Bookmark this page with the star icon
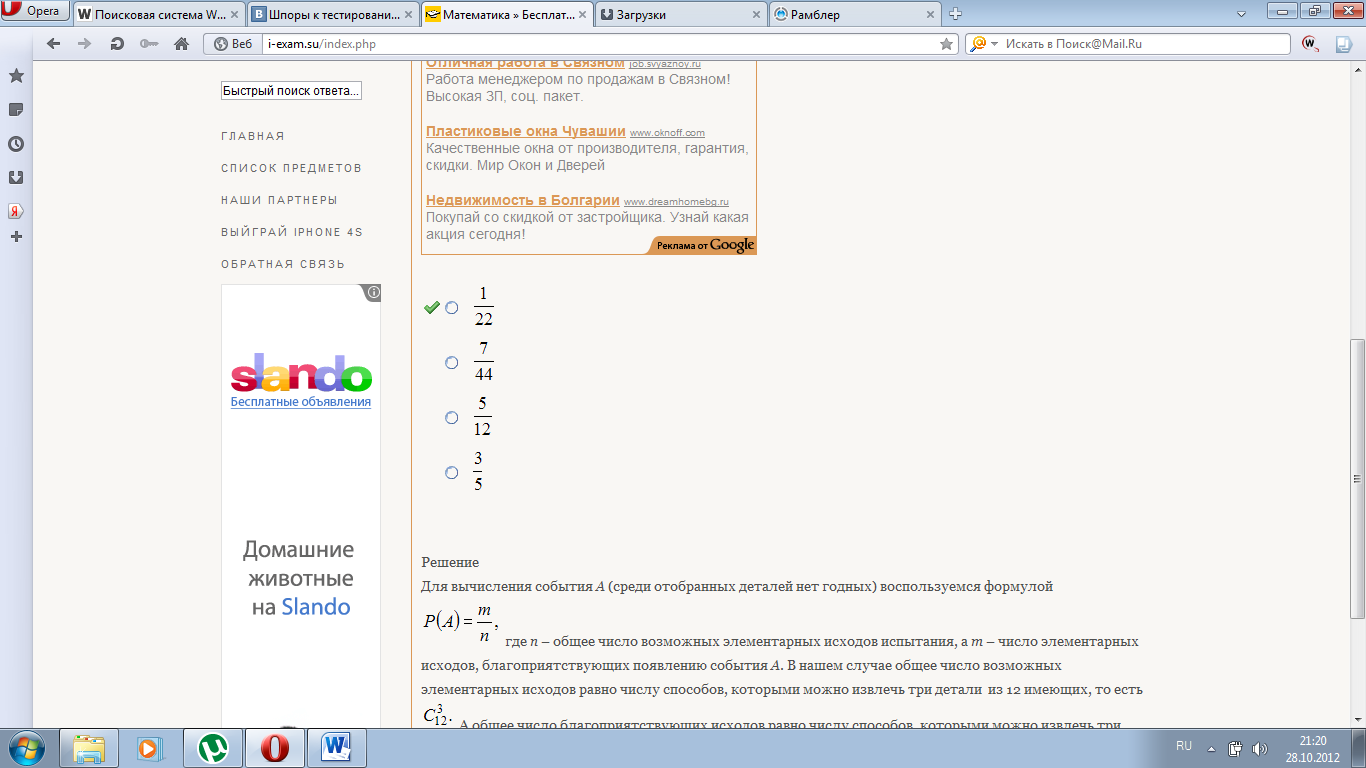 click(946, 44)
